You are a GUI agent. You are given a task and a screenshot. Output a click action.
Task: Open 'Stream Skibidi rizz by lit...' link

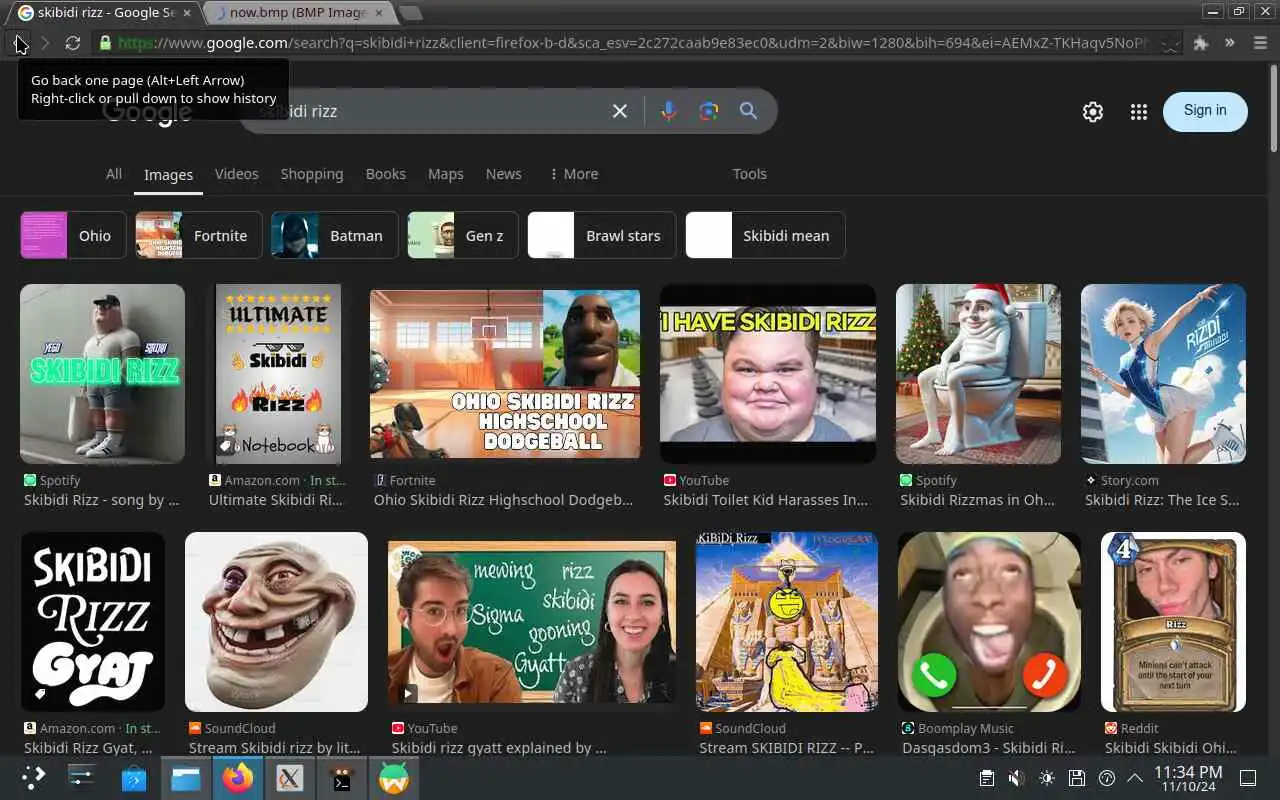pos(274,748)
